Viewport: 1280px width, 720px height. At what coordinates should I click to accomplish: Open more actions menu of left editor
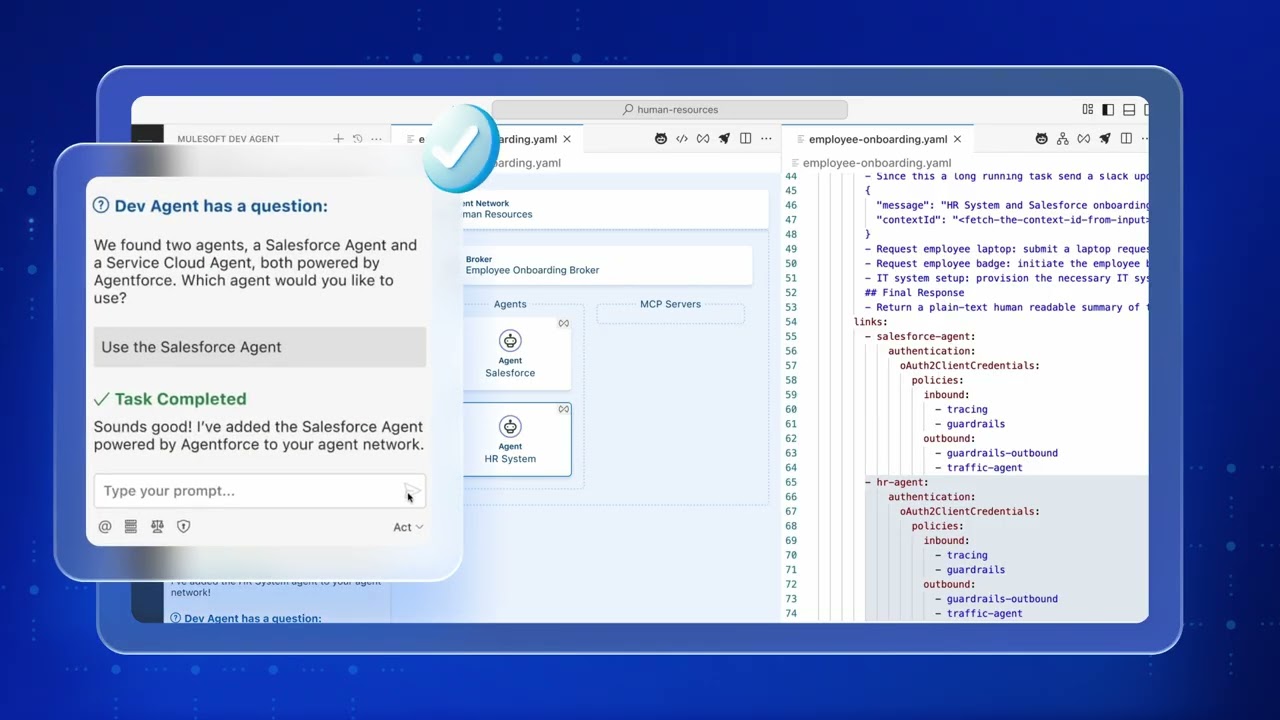click(x=766, y=139)
